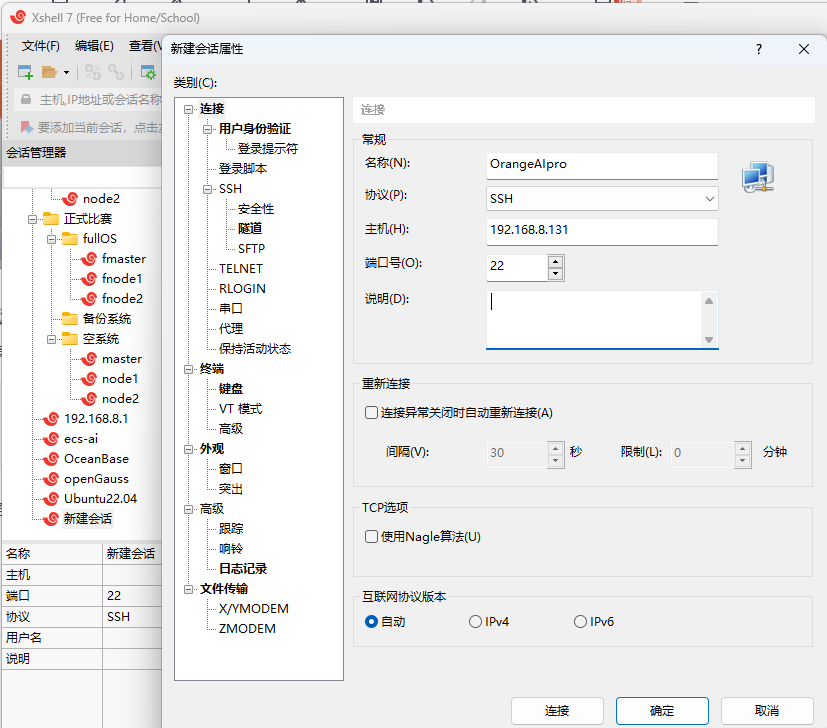Select the openGauss session icon
Image resolution: width=827 pixels, height=728 pixels.
coord(50,478)
